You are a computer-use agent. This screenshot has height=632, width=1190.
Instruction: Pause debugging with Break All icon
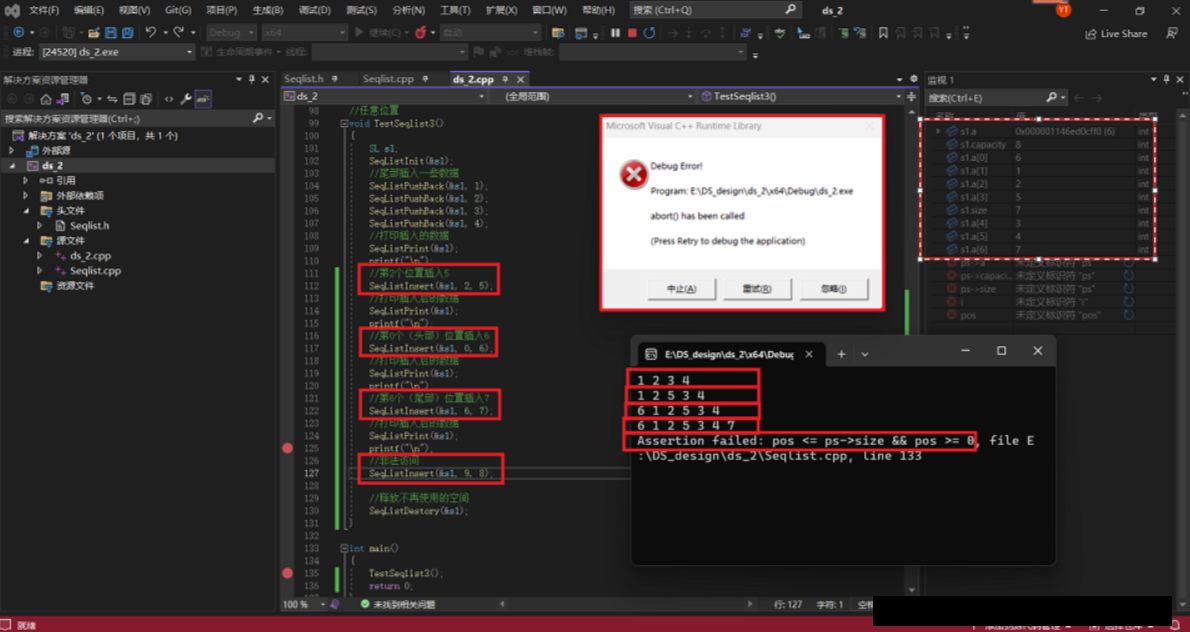click(x=615, y=33)
